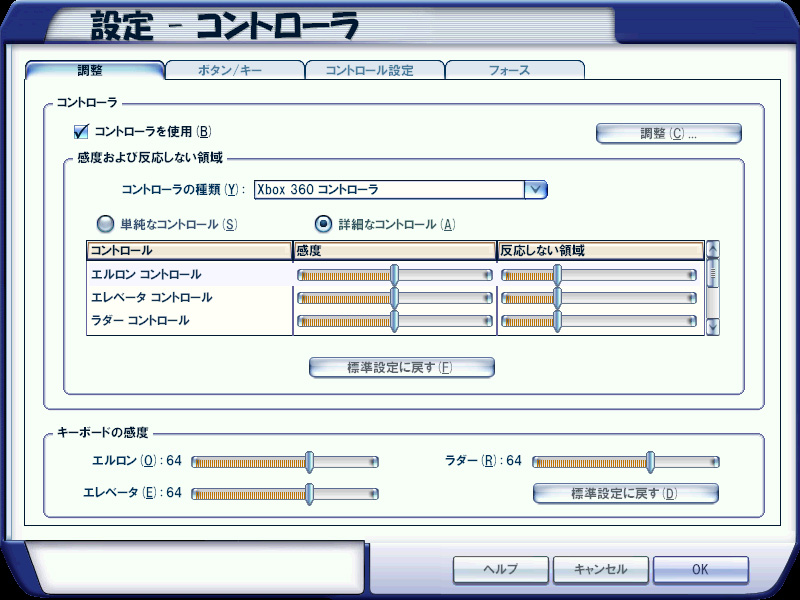Image resolution: width=800 pixels, height=600 pixels.
Task: Click the control list scroll down arrow
Action: point(713,327)
